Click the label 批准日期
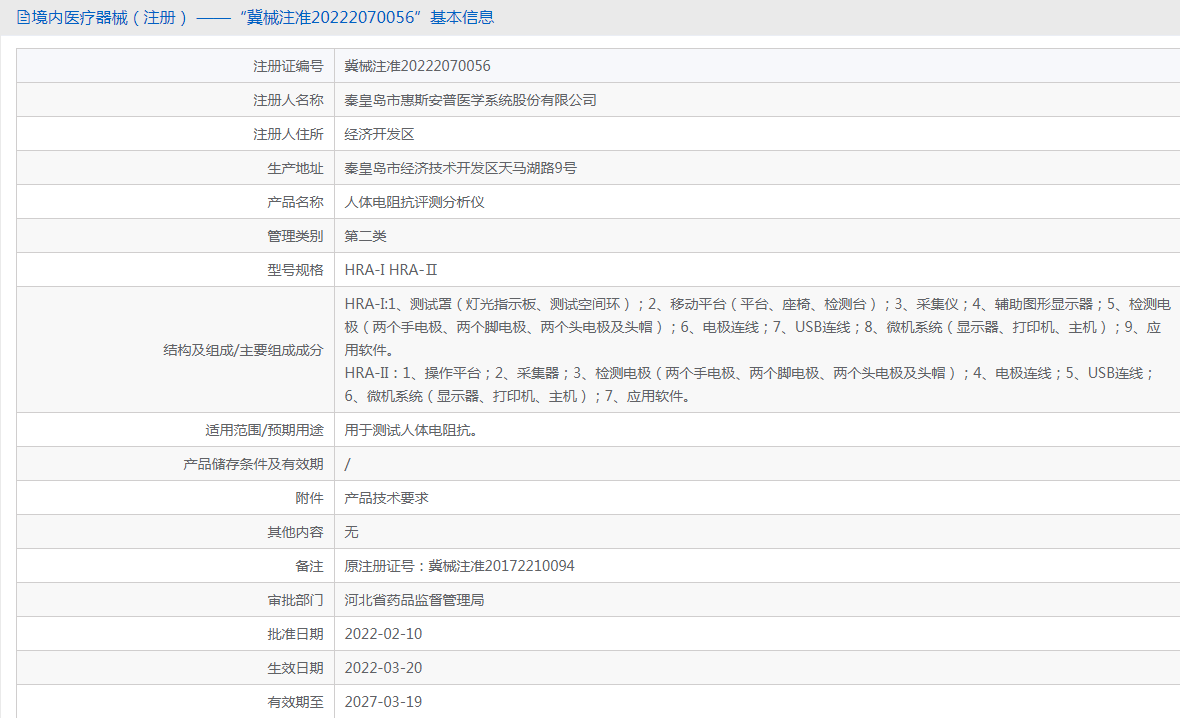Viewport: 1180px width, 718px height. point(295,634)
